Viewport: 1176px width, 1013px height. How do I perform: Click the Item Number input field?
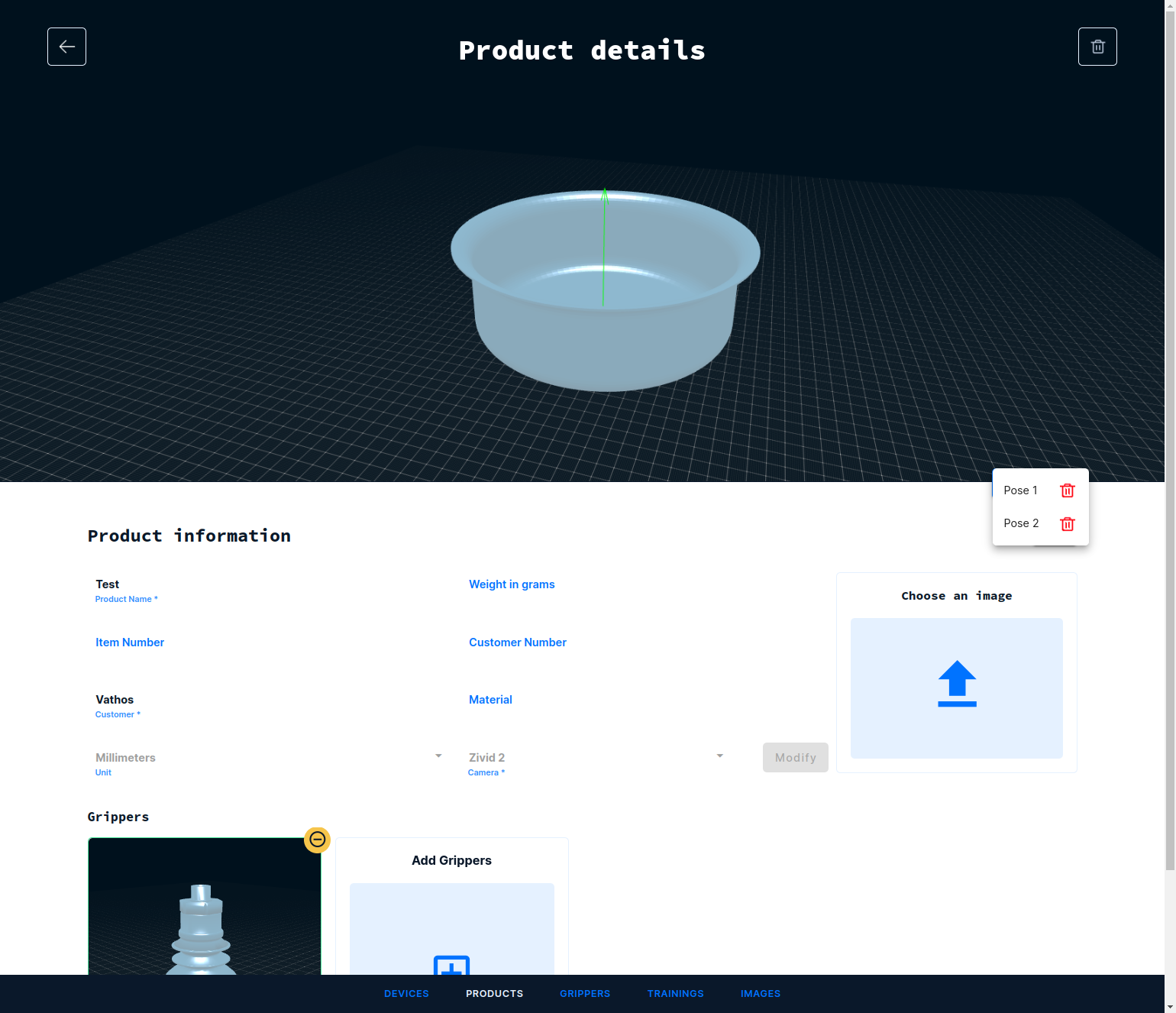[267, 642]
